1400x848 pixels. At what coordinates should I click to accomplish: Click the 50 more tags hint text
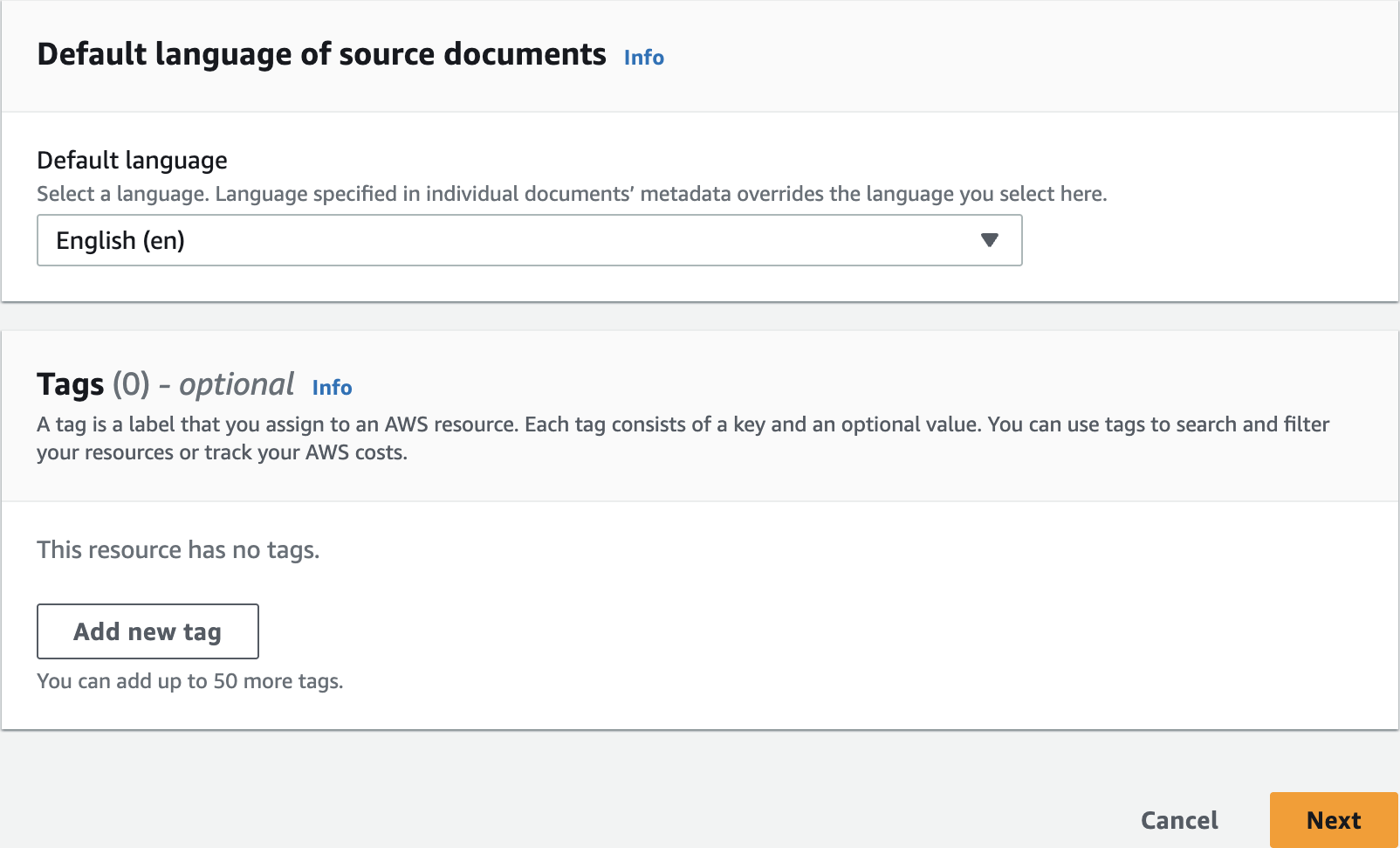(190, 681)
